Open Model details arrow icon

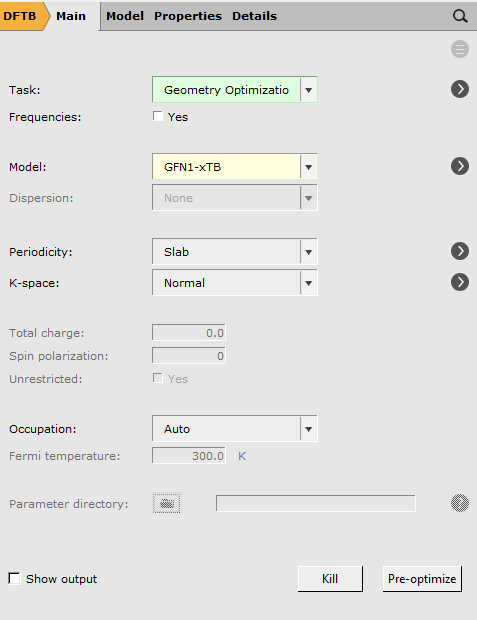point(460,166)
